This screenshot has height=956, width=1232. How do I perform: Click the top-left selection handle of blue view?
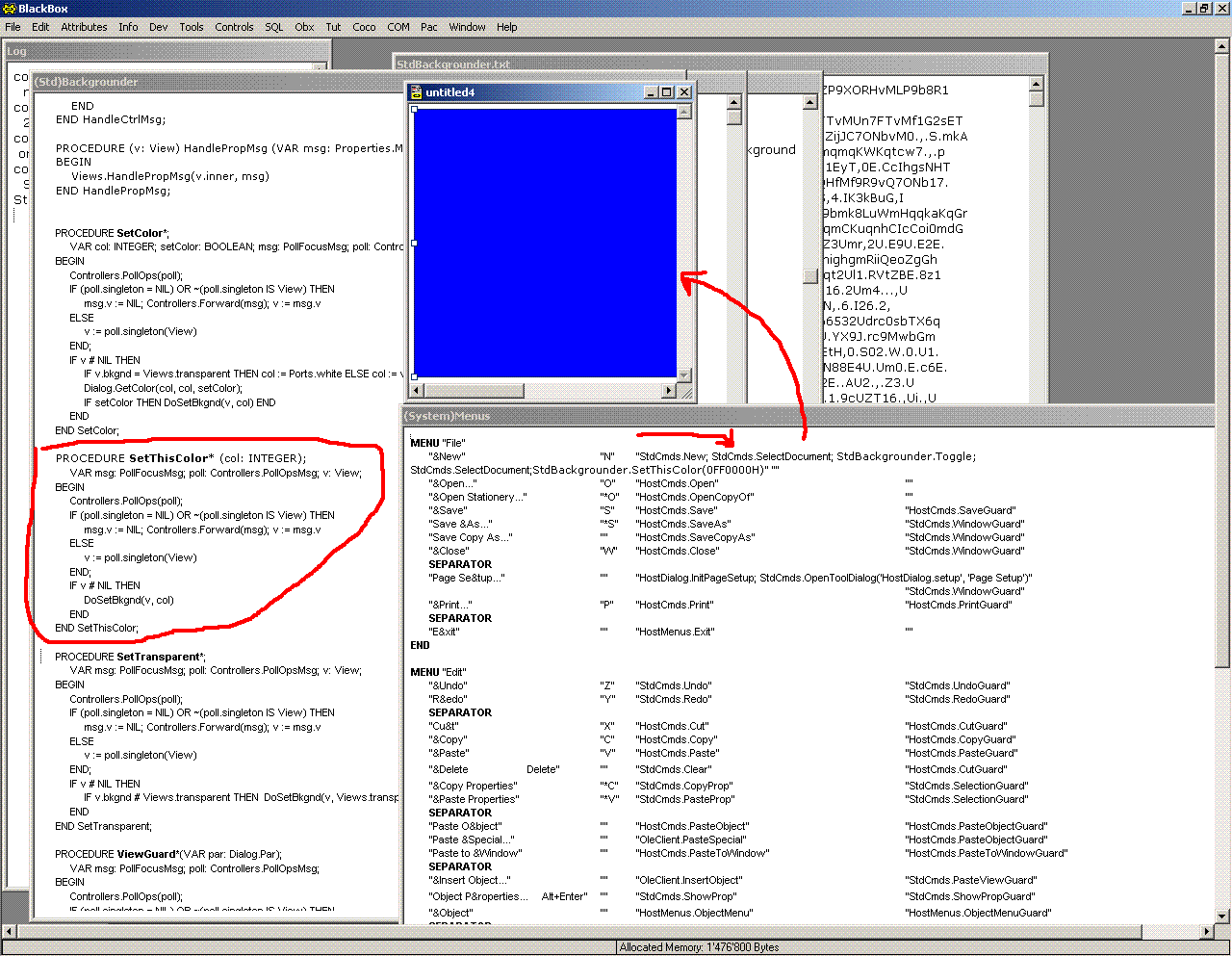415,110
